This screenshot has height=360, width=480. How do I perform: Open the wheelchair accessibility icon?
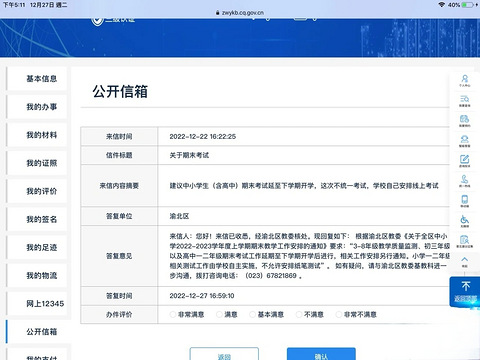pos(465,221)
